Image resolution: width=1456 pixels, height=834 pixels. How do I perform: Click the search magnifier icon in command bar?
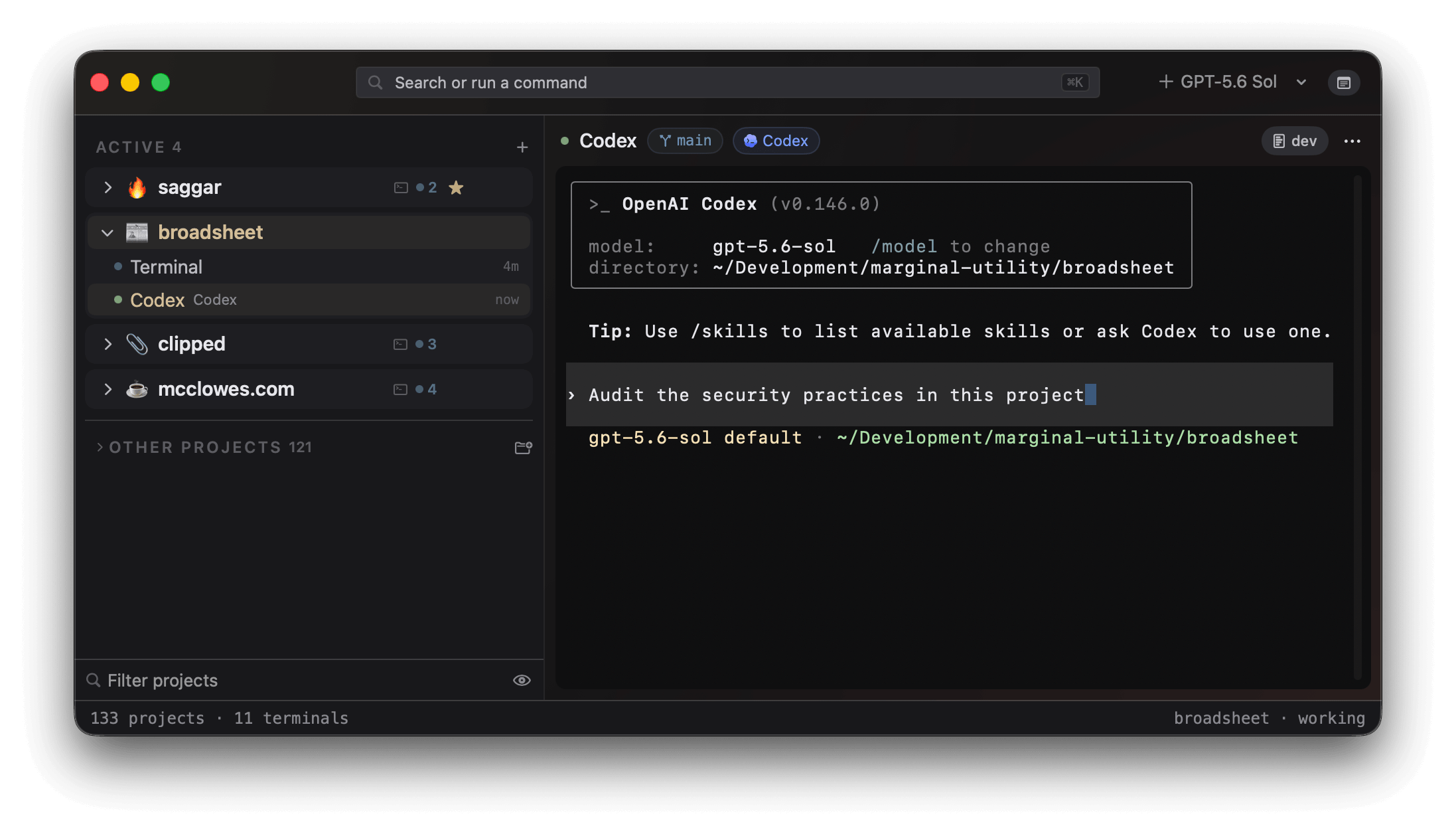pos(376,82)
